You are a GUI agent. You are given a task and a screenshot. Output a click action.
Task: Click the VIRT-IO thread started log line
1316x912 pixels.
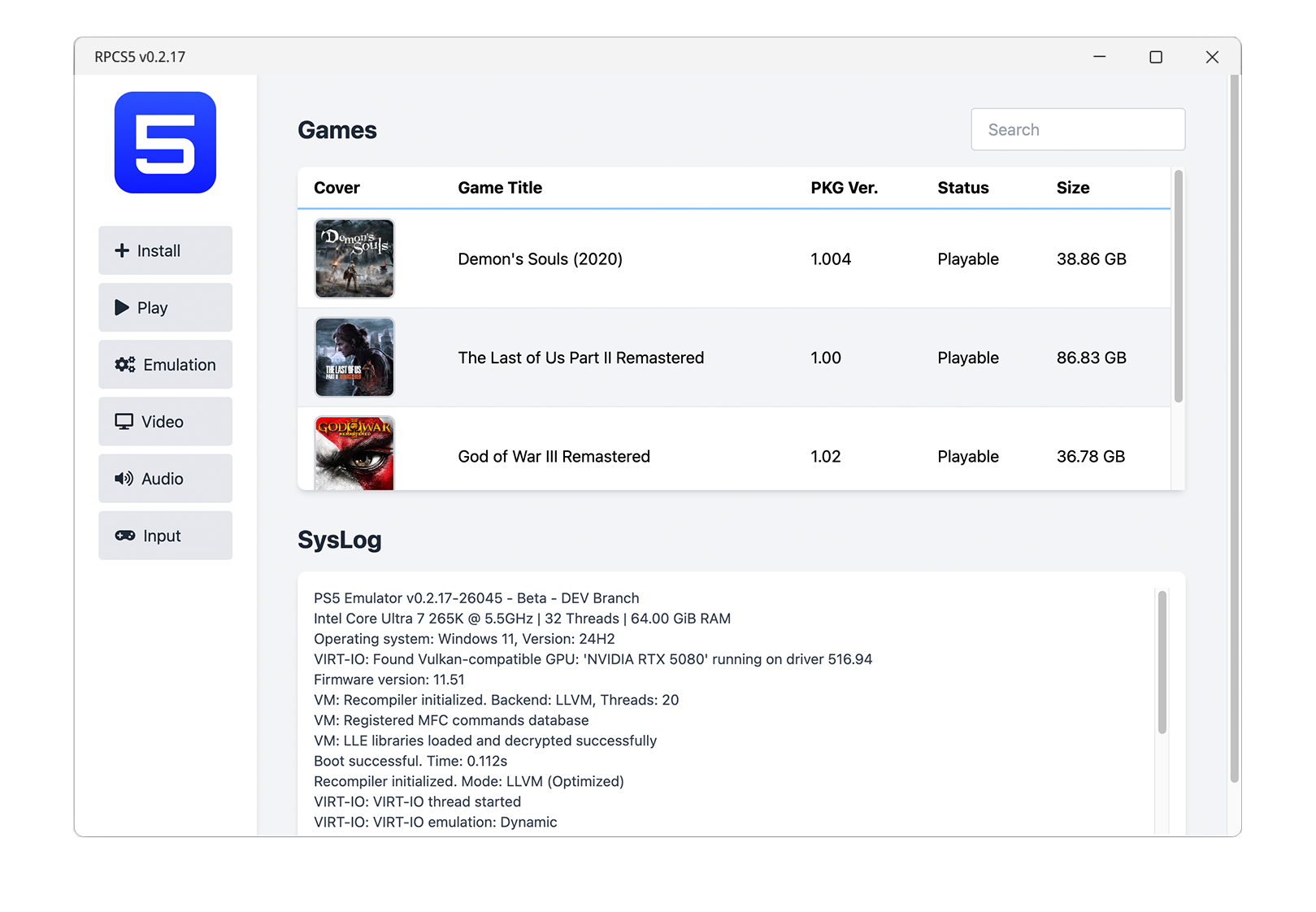[417, 801]
